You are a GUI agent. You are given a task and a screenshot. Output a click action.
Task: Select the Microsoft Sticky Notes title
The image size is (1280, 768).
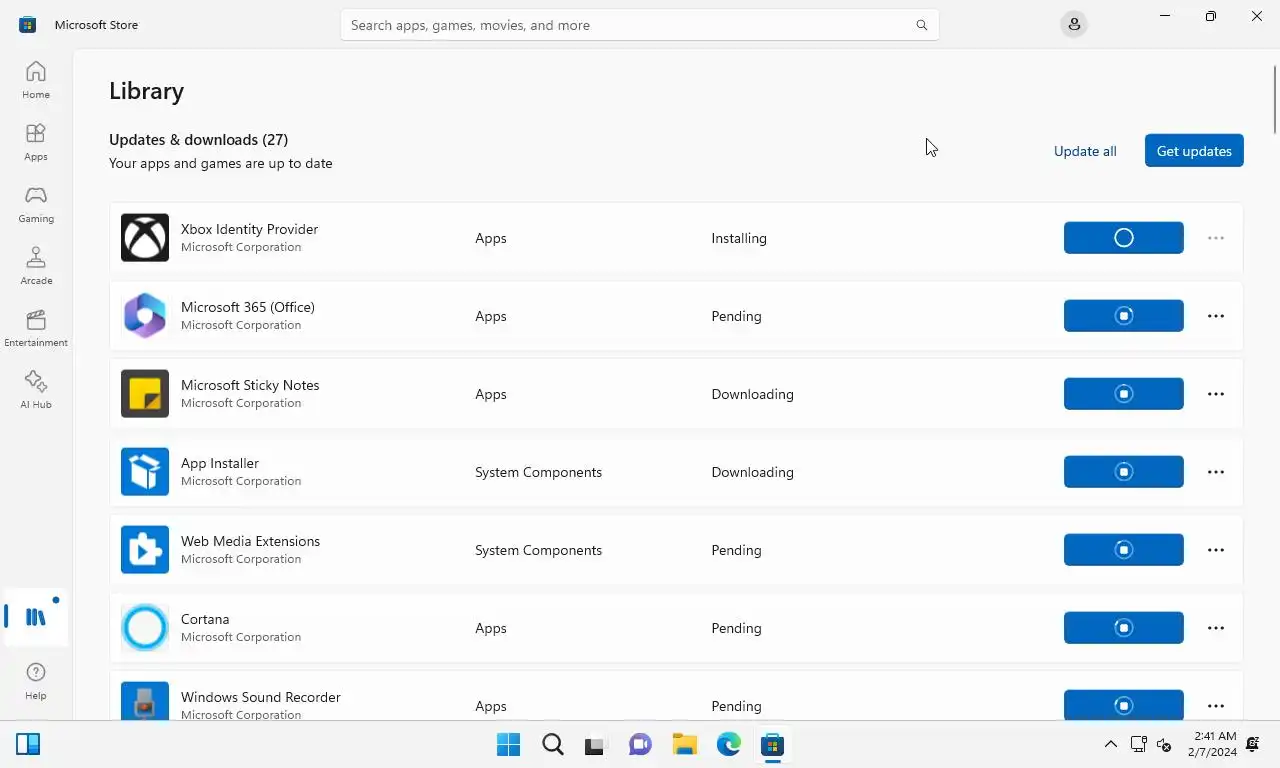point(250,385)
